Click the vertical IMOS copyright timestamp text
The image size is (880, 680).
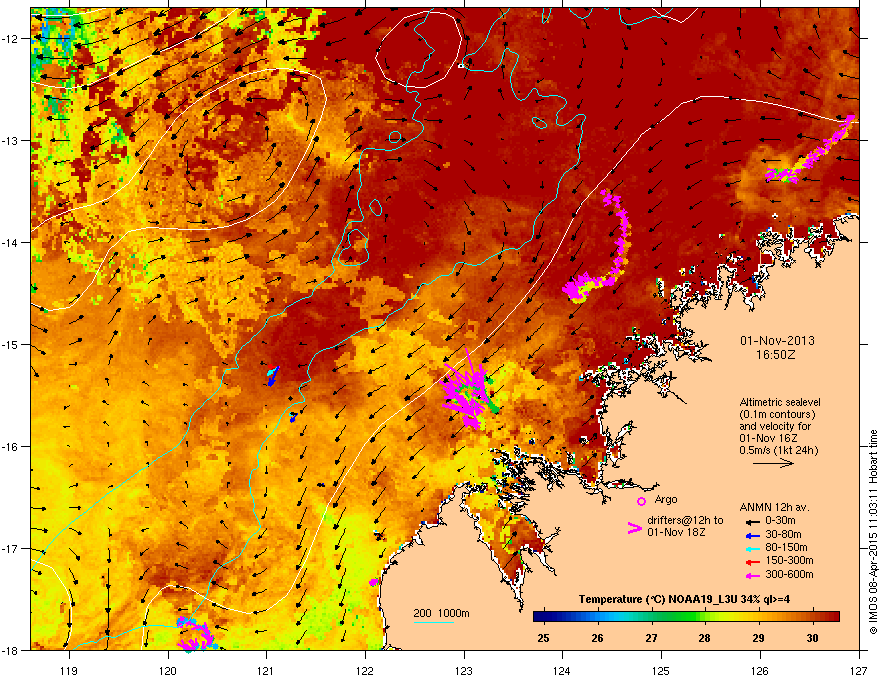click(873, 532)
